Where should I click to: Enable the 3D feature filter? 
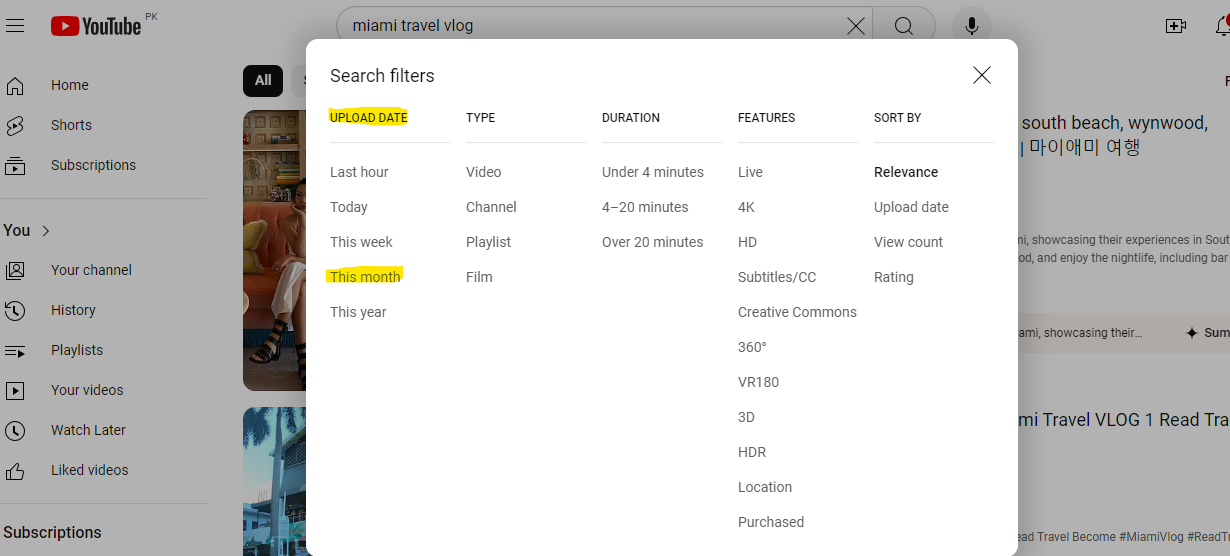coord(746,417)
